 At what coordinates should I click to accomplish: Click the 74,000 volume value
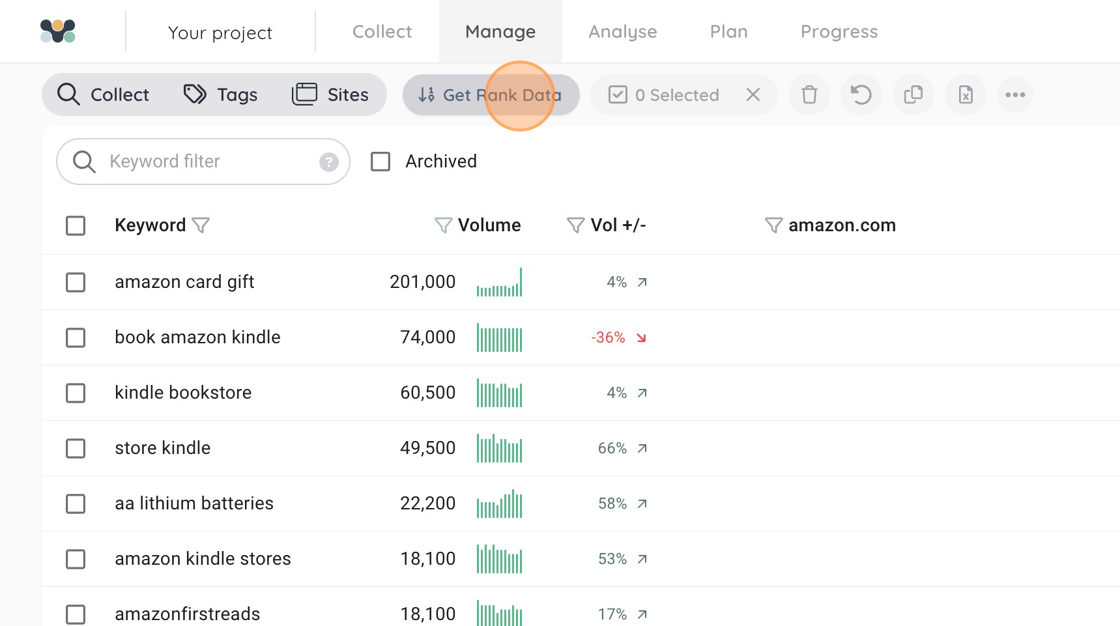[427, 337]
